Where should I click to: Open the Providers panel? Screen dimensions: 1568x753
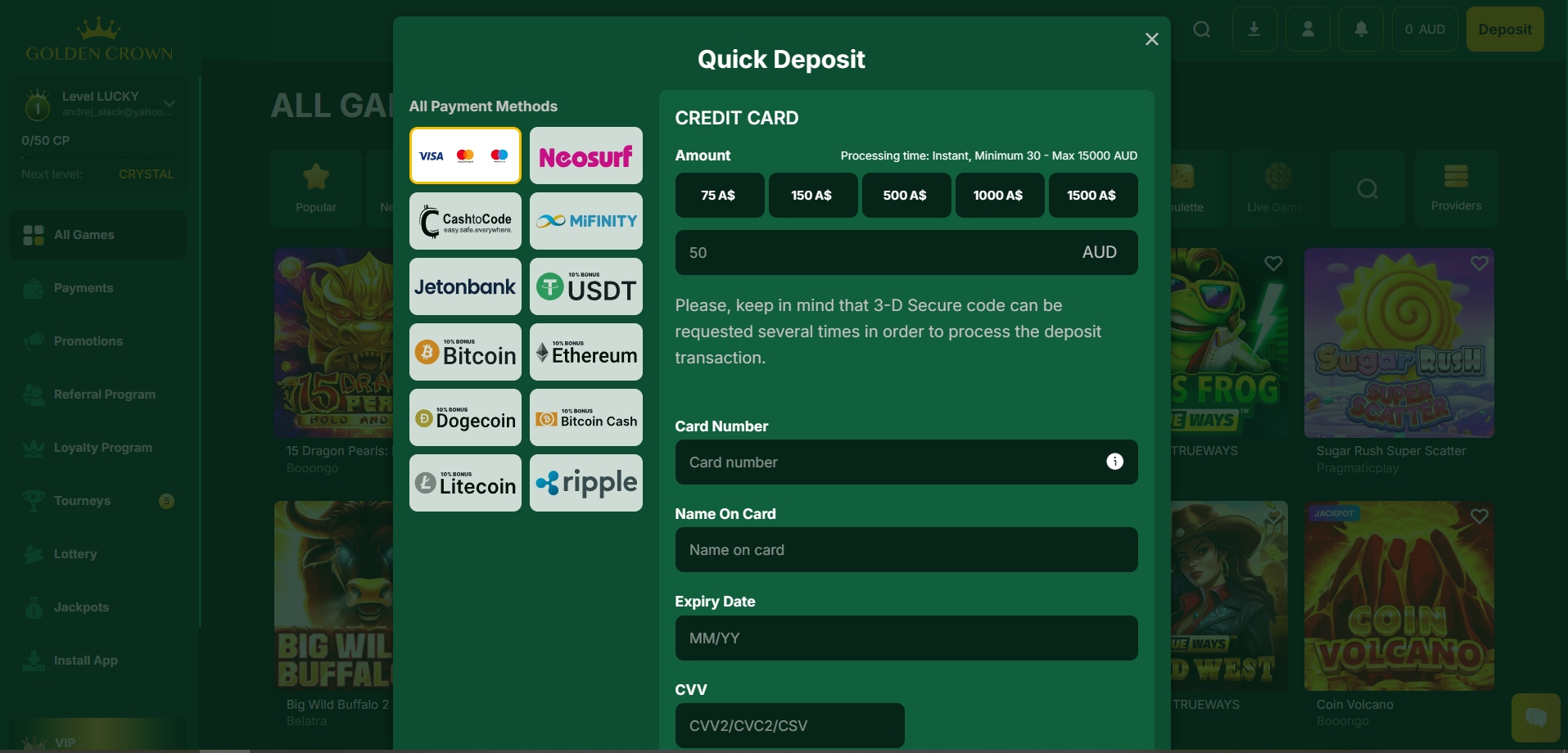(1456, 188)
